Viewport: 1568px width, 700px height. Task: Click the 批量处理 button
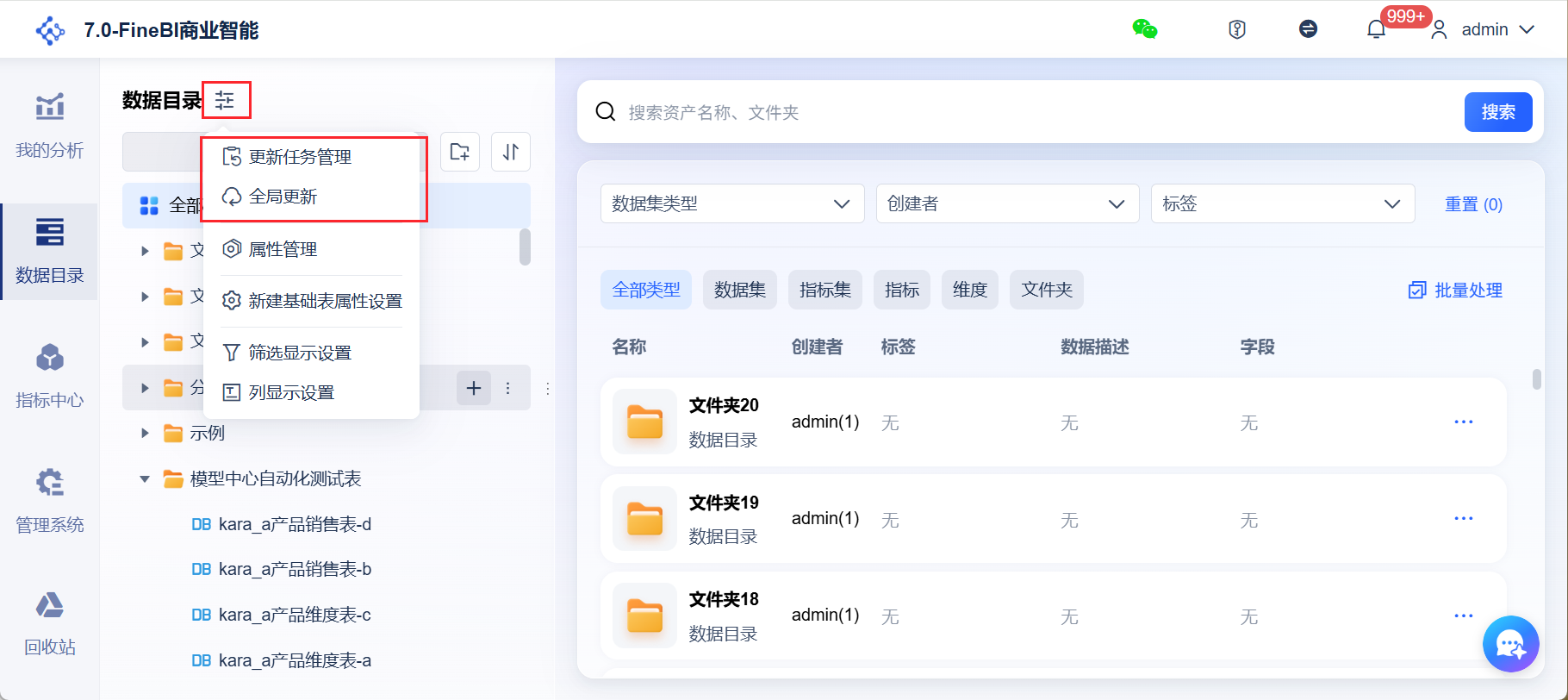point(1455,291)
